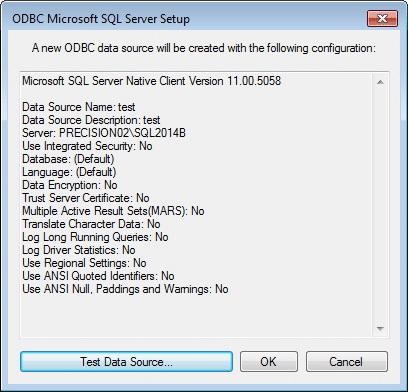Viewport: 408px width, 392px height.
Task: Click the scroll up arrow in configuration box
Action: click(x=381, y=82)
